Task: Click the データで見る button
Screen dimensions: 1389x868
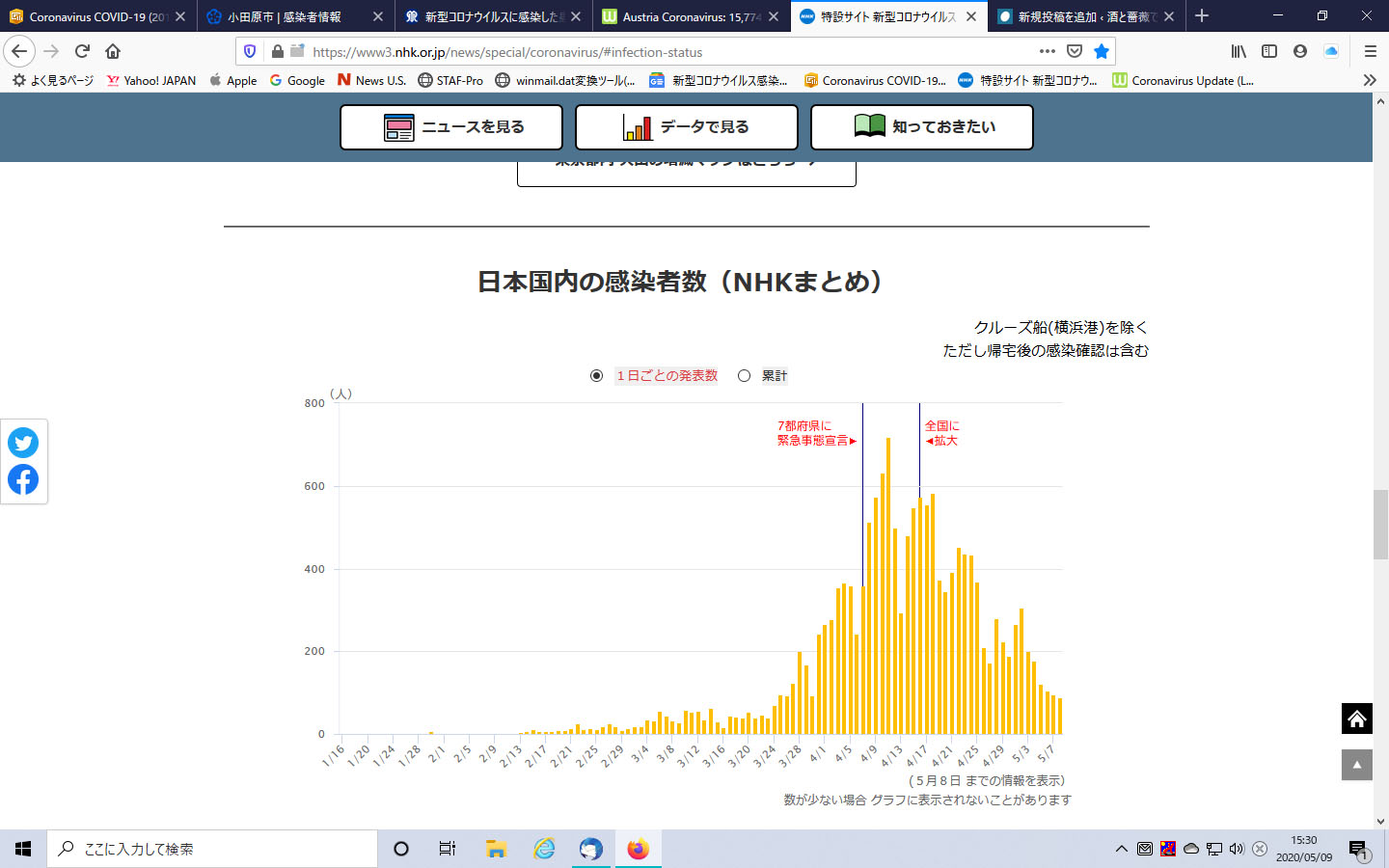Action: [686, 127]
